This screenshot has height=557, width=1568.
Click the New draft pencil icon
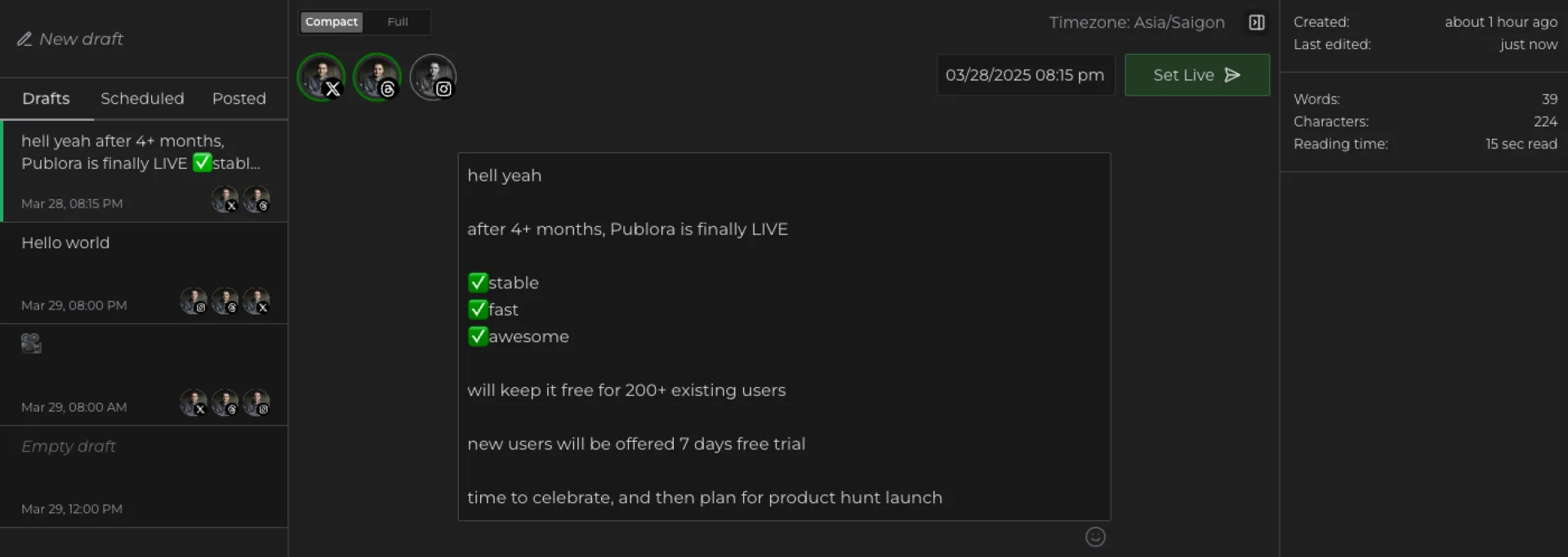[25, 39]
